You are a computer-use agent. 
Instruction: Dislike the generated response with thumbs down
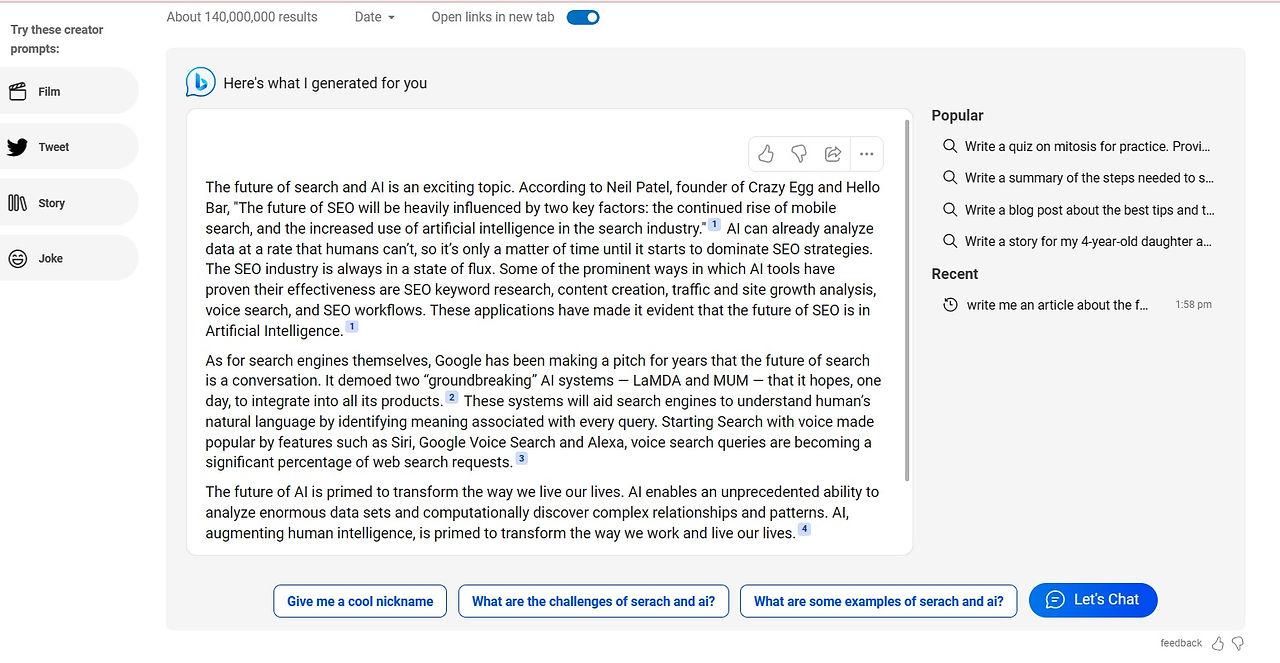coord(799,154)
